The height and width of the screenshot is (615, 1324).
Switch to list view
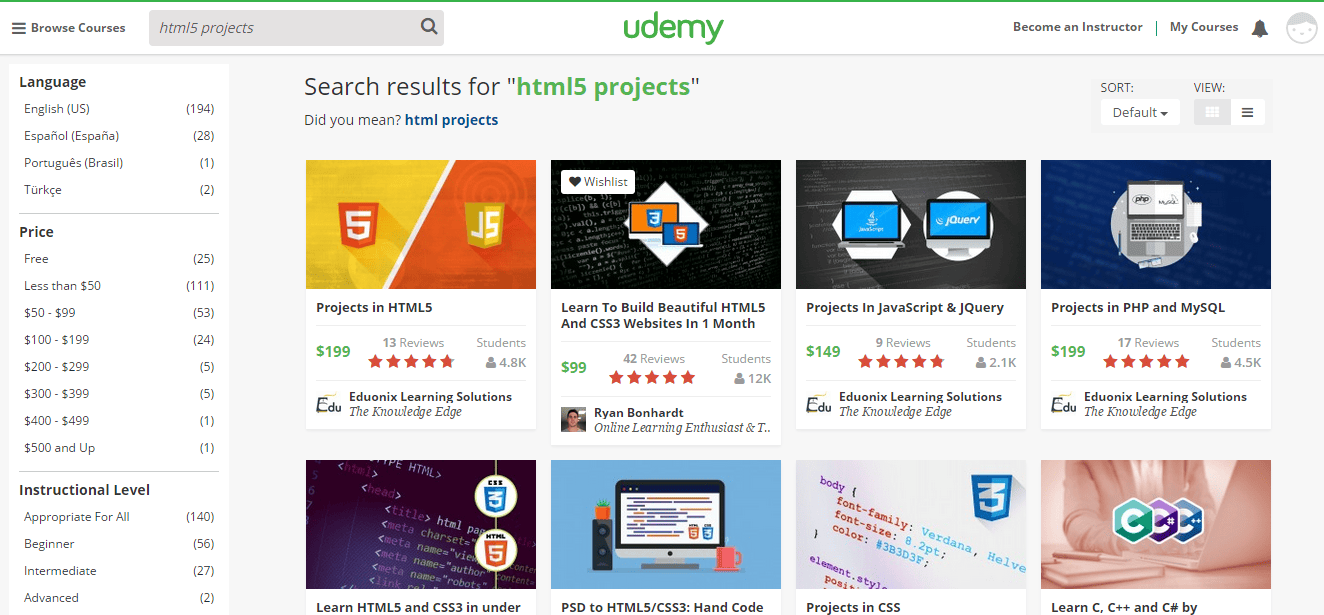(1247, 112)
